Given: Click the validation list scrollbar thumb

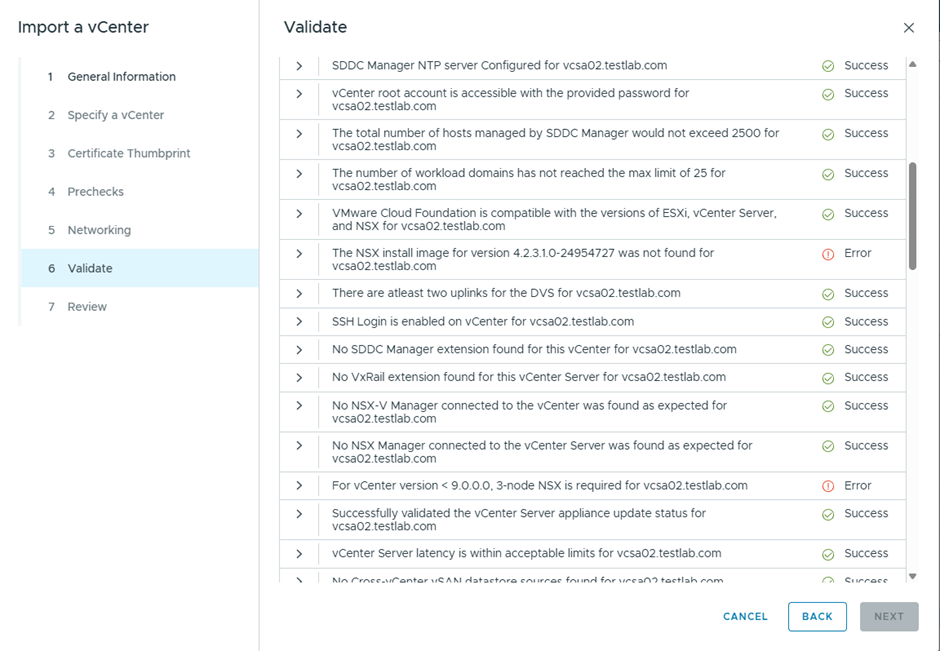Looking at the screenshot, I should (x=912, y=215).
